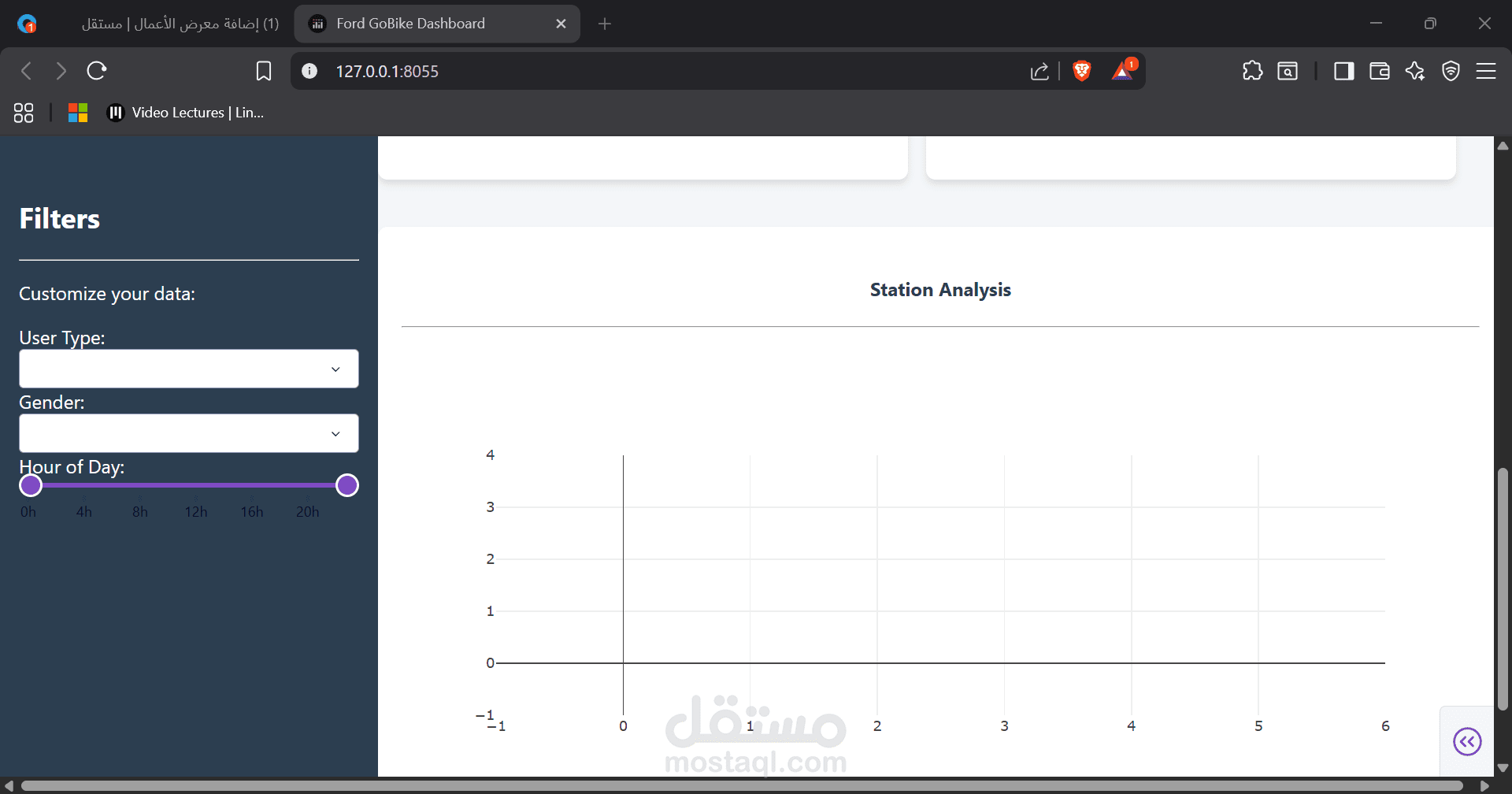Click the scroll left arrow at bottom
This screenshot has height=794, width=1512.
click(x=9, y=786)
